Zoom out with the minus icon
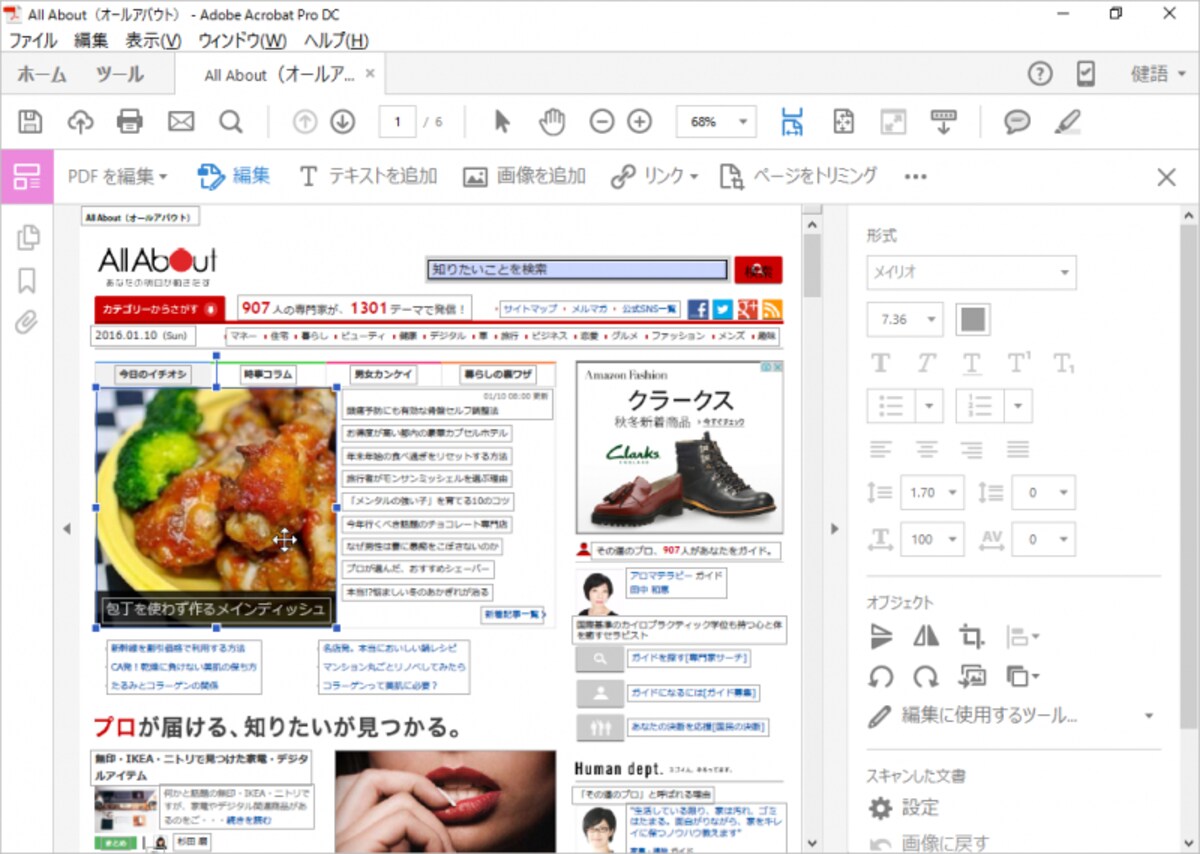Image resolution: width=1200 pixels, height=854 pixels. pyautogui.click(x=602, y=122)
